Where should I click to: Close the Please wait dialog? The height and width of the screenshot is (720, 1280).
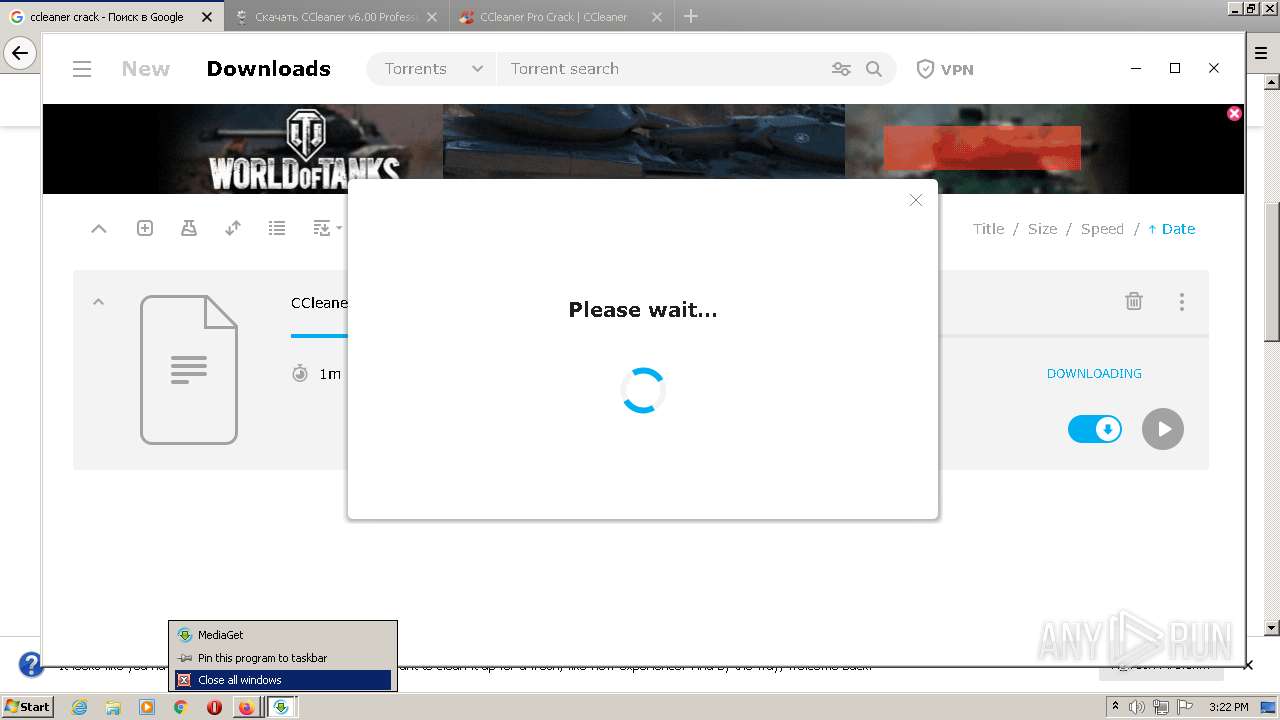(x=915, y=200)
